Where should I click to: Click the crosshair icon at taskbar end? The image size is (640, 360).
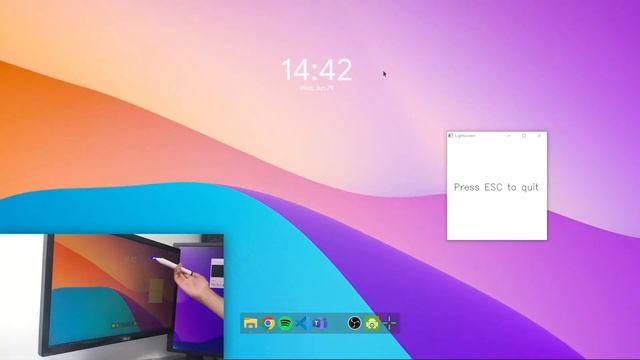(x=389, y=323)
